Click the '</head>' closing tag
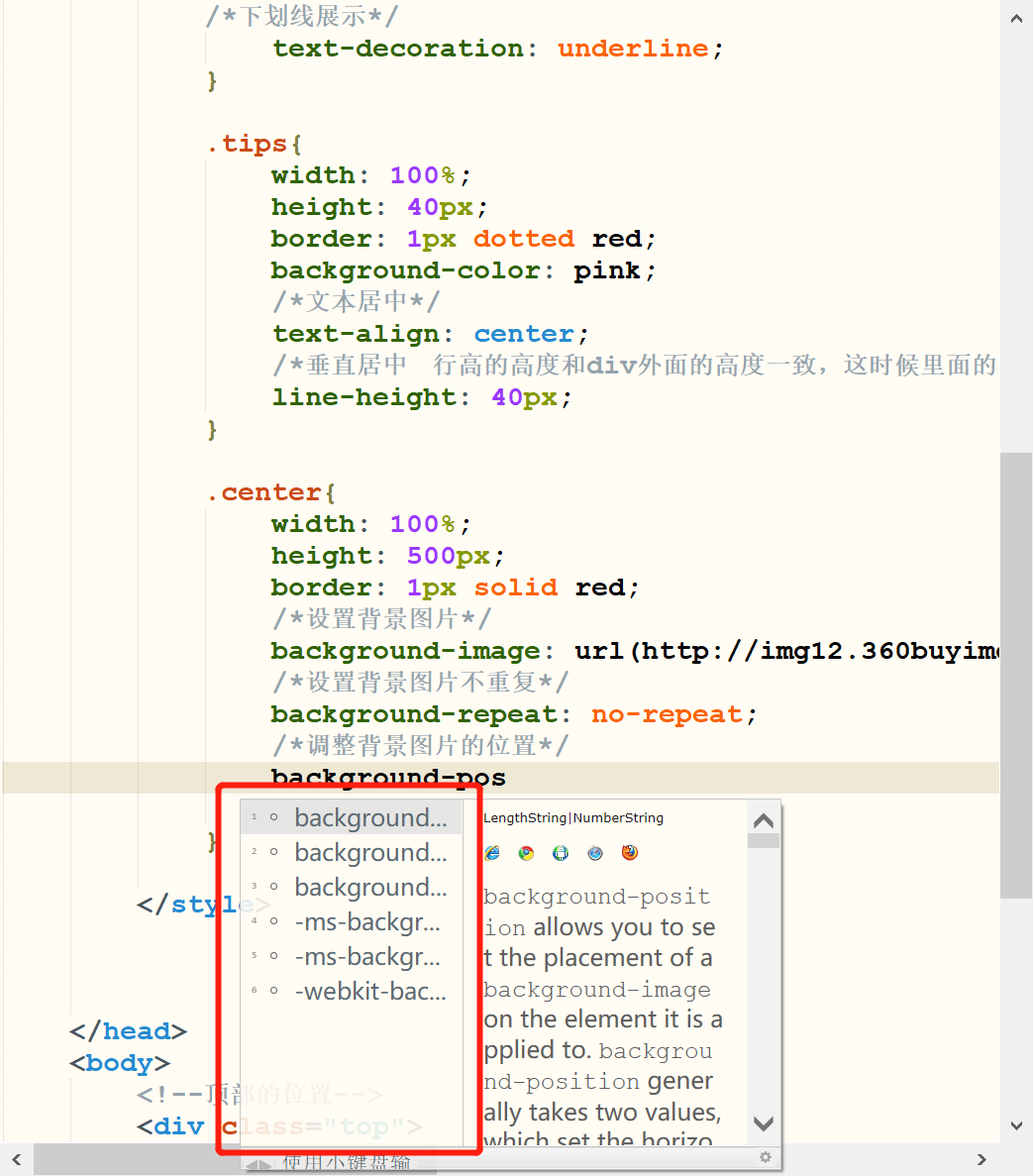This screenshot has height=1176, width=1033. [128, 1031]
